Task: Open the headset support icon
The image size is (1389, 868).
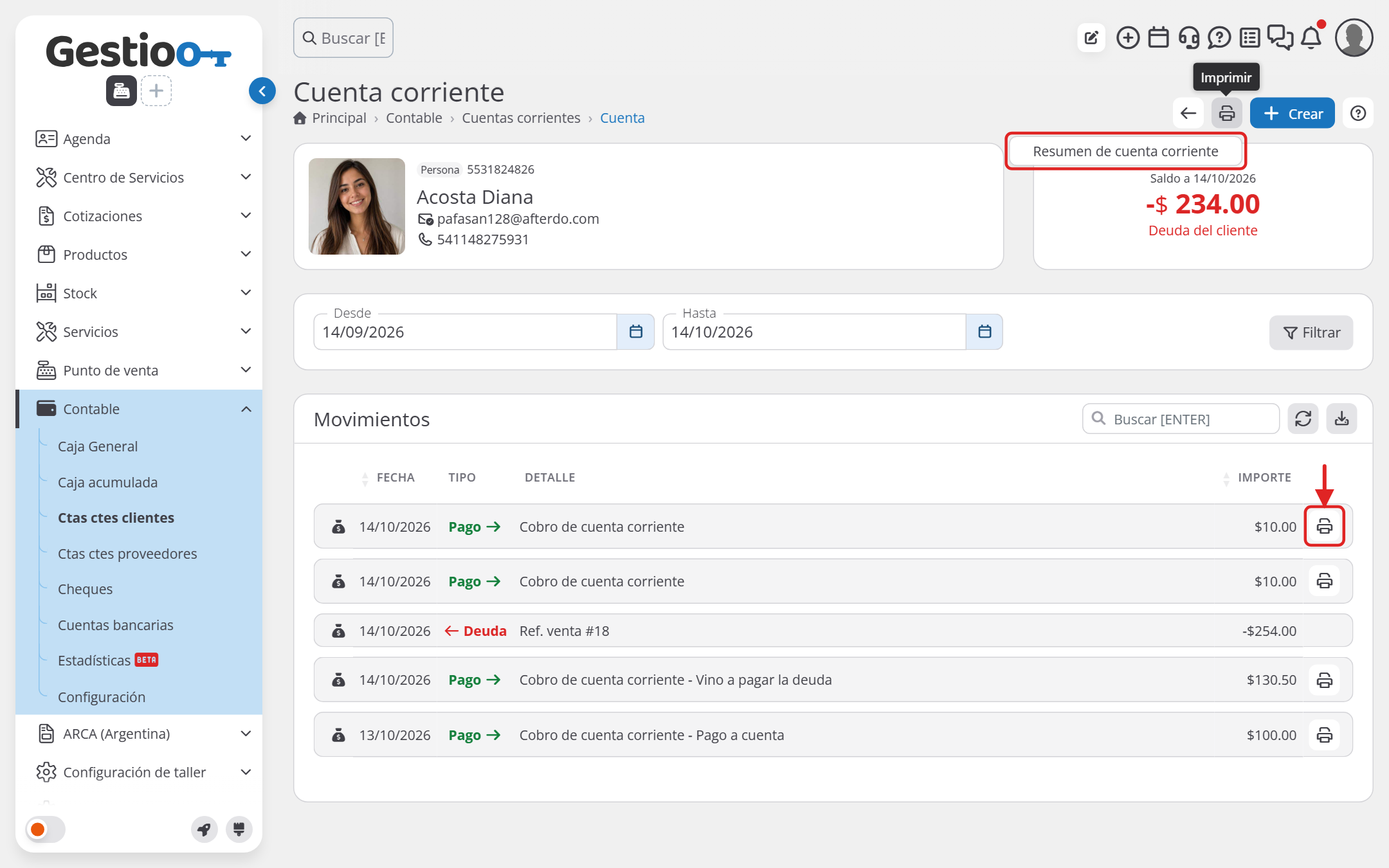Action: coord(1189,38)
